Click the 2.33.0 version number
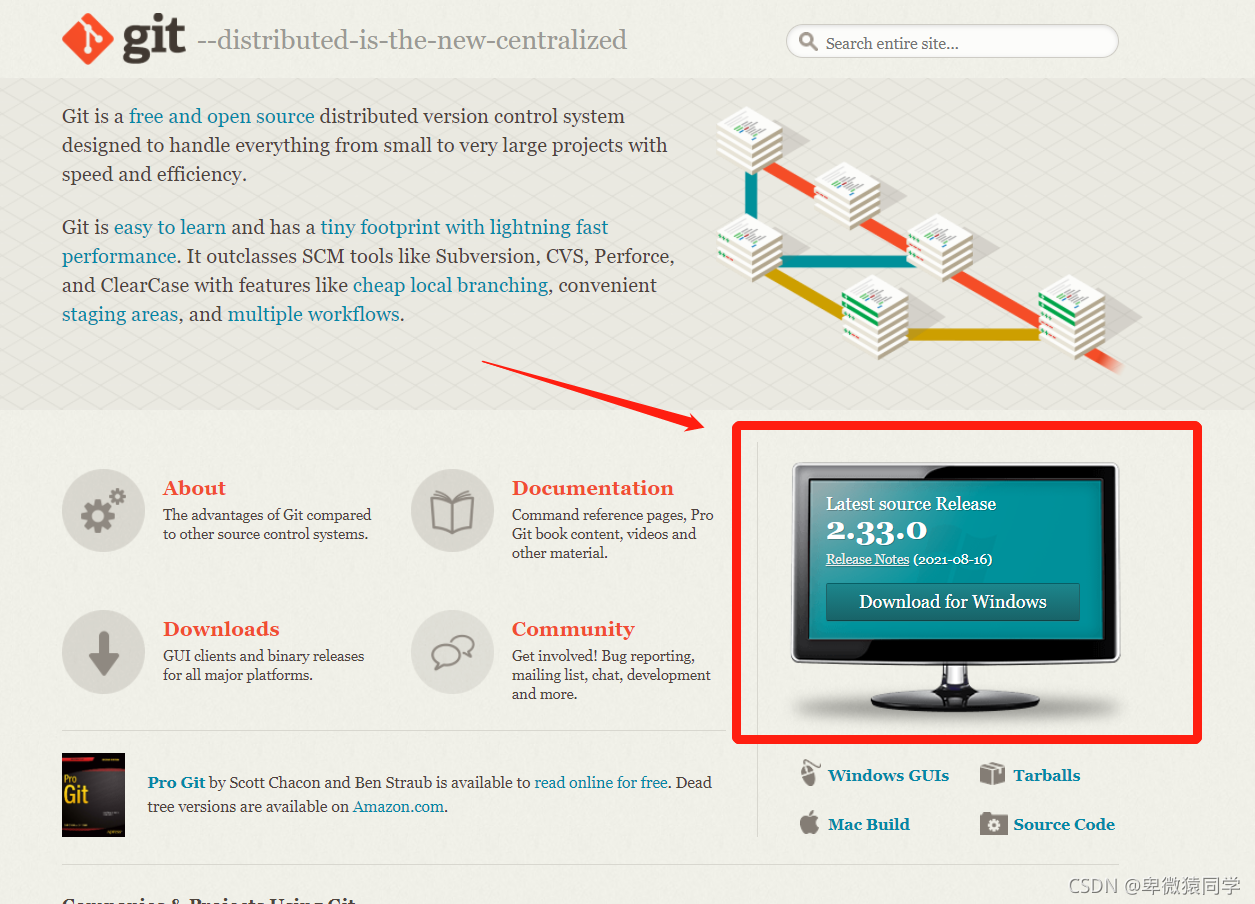The image size is (1255, 904). pos(876,531)
